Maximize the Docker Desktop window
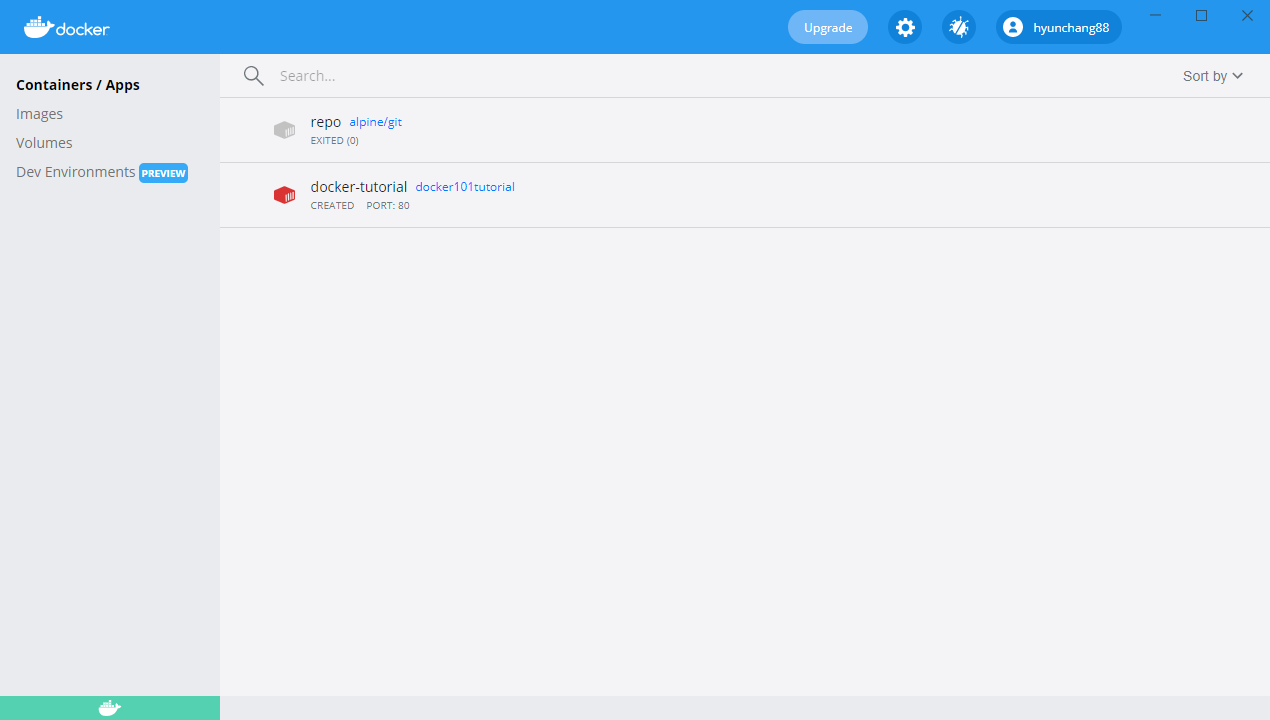Viewport: 1270px width, 720px height. coord(1202,15)
